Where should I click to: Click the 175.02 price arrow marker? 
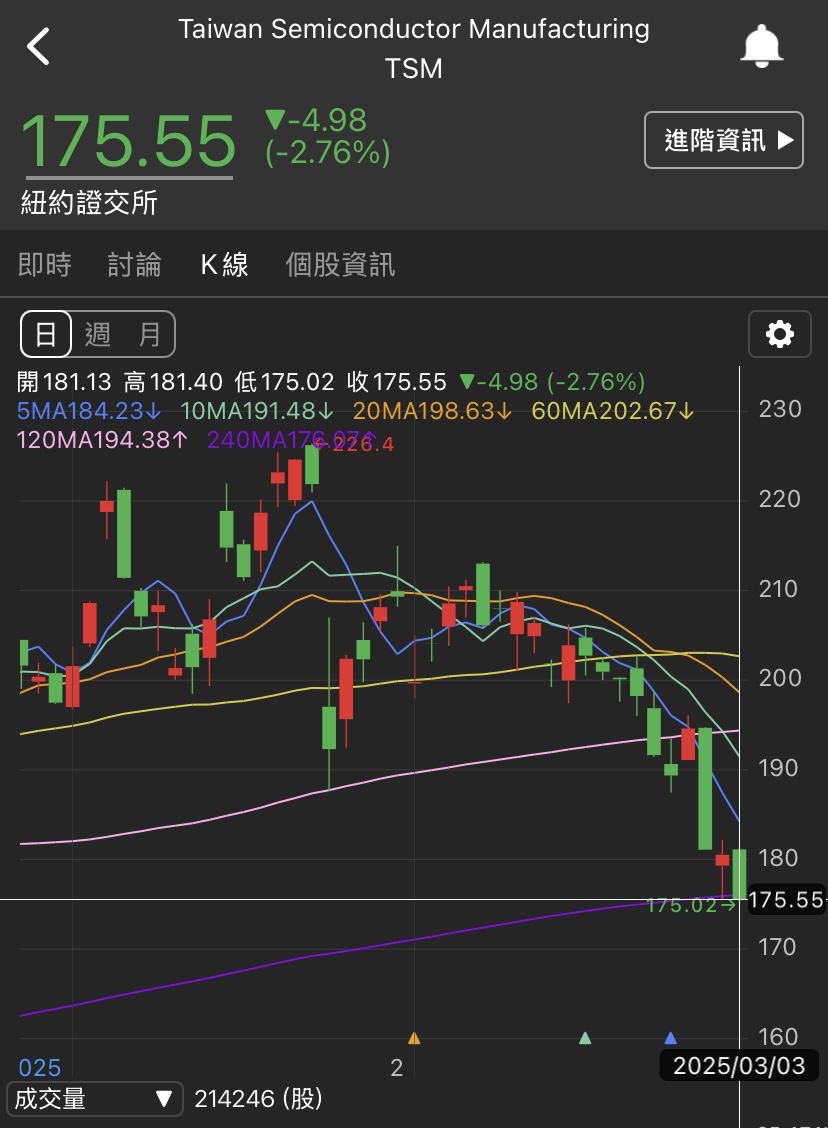(692, 902)
